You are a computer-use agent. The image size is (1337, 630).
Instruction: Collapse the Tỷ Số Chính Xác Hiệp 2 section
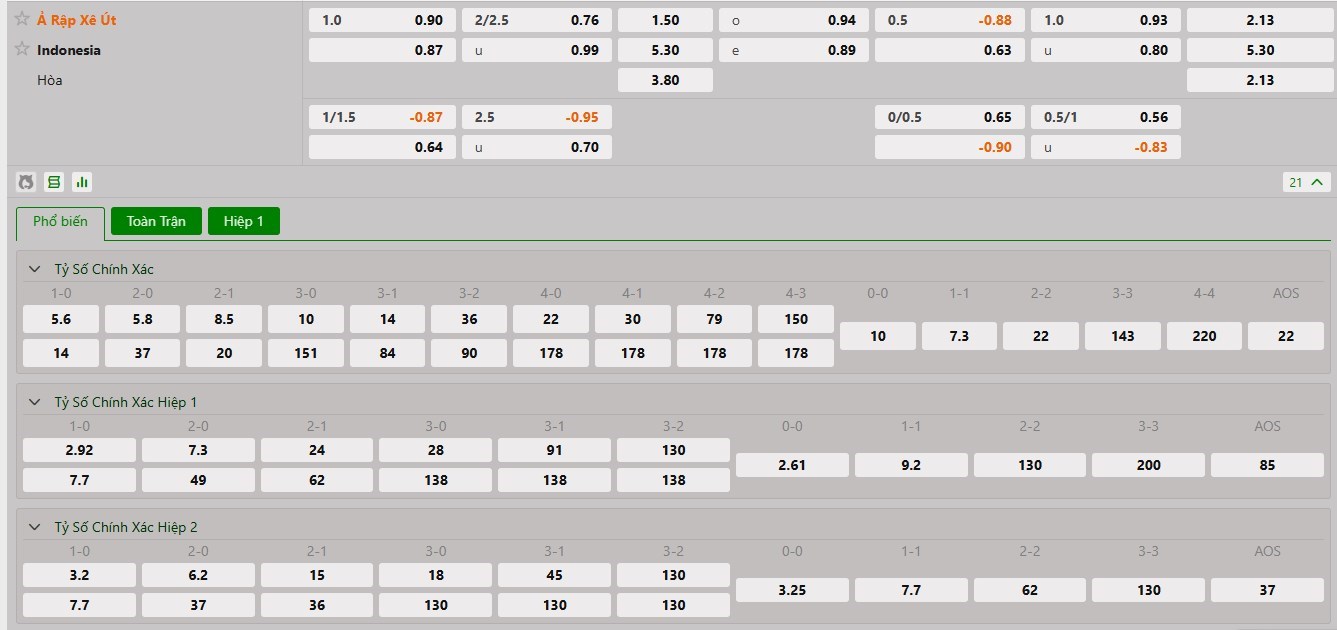click(x=35, y=527)
